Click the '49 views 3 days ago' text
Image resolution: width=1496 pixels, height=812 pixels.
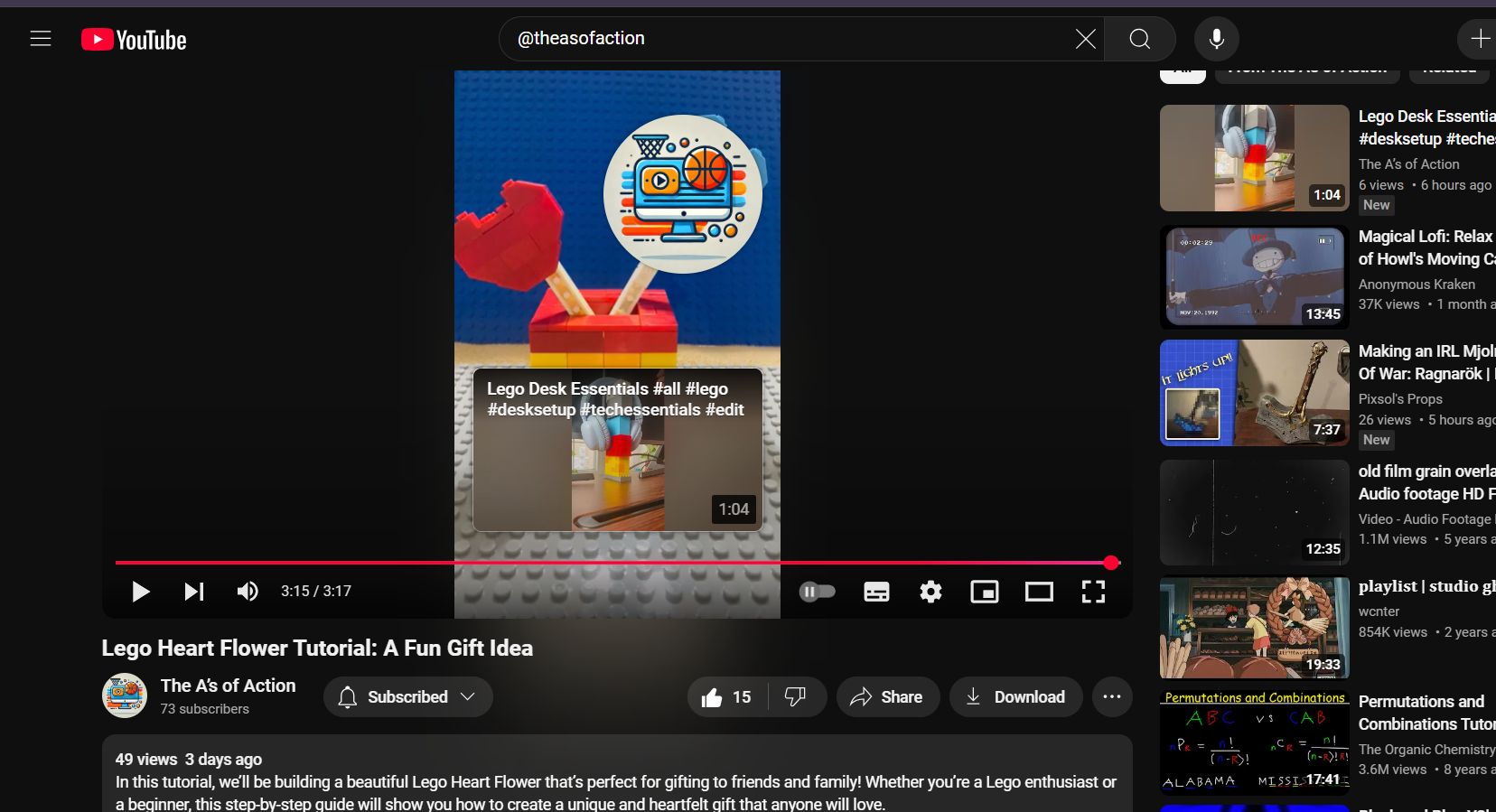click(x=189, y=760)
